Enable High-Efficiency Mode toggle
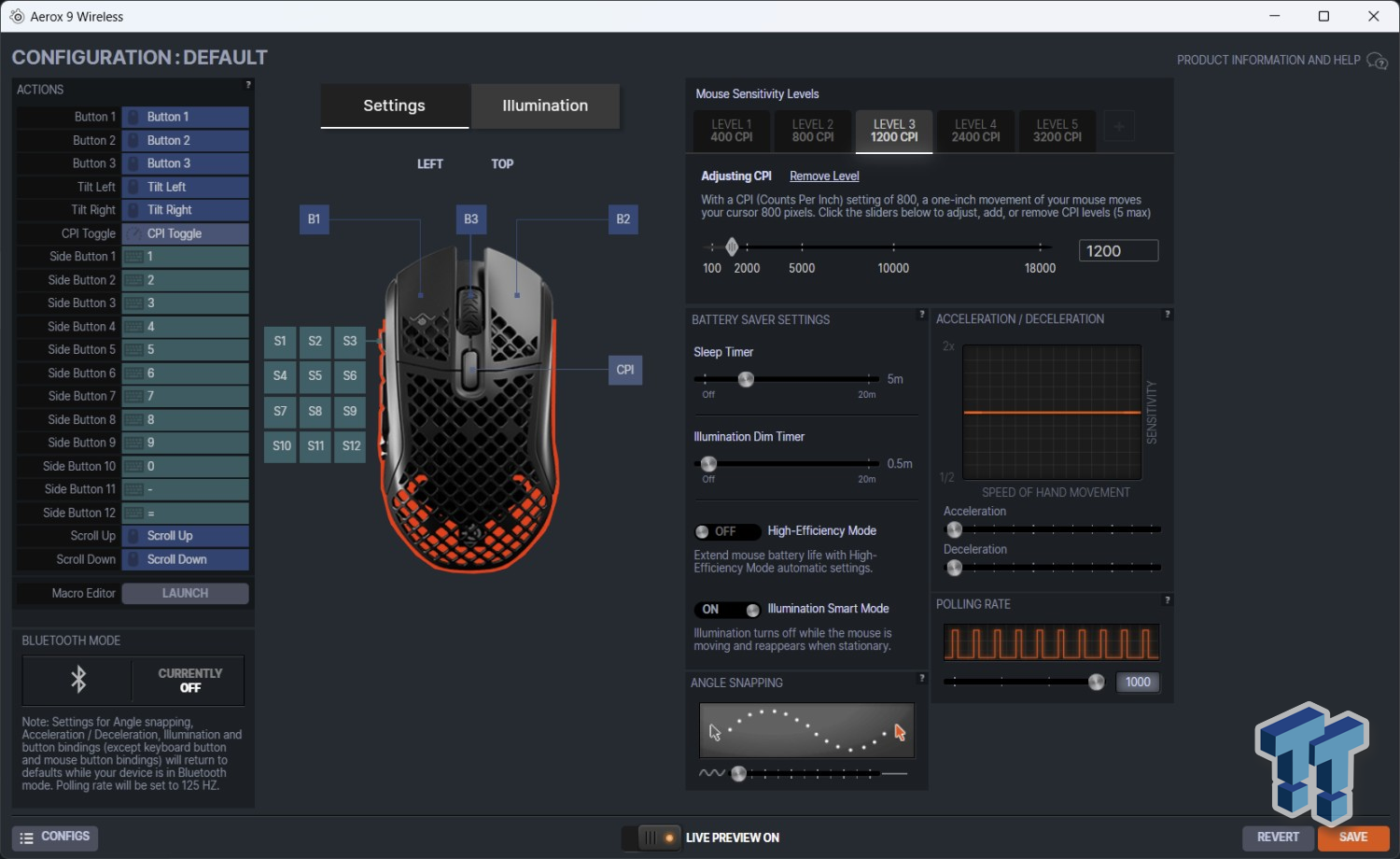This screenshot has width=1400, height=859. point(727,531)
